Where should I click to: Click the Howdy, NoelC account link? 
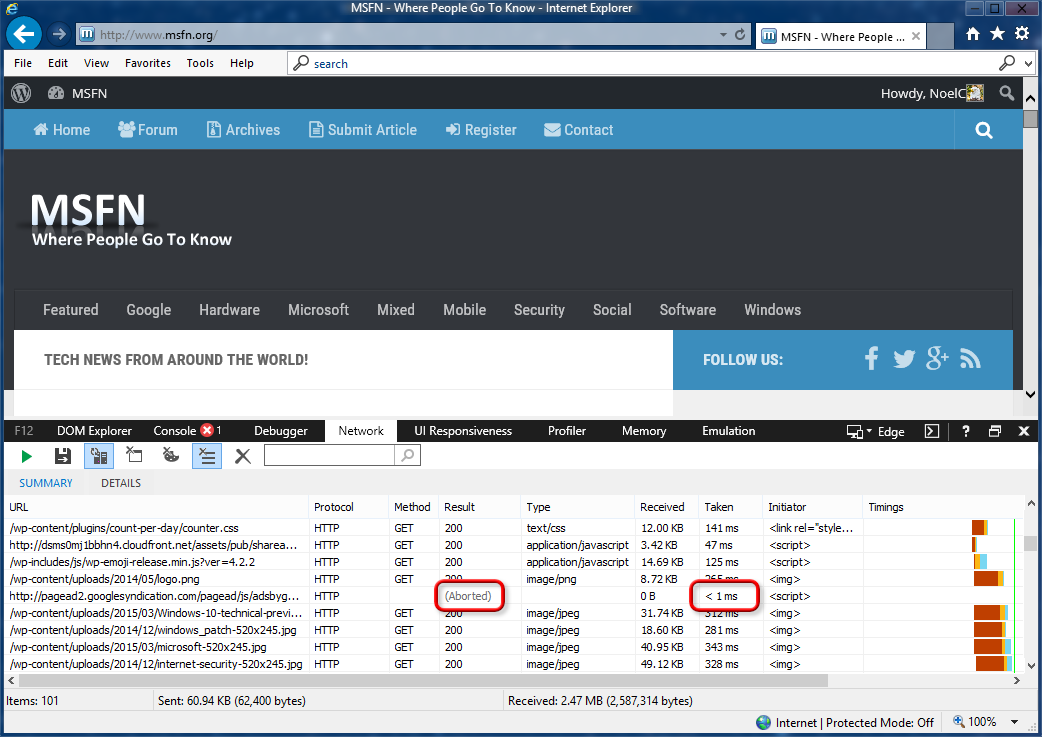[x=932, y=93]
